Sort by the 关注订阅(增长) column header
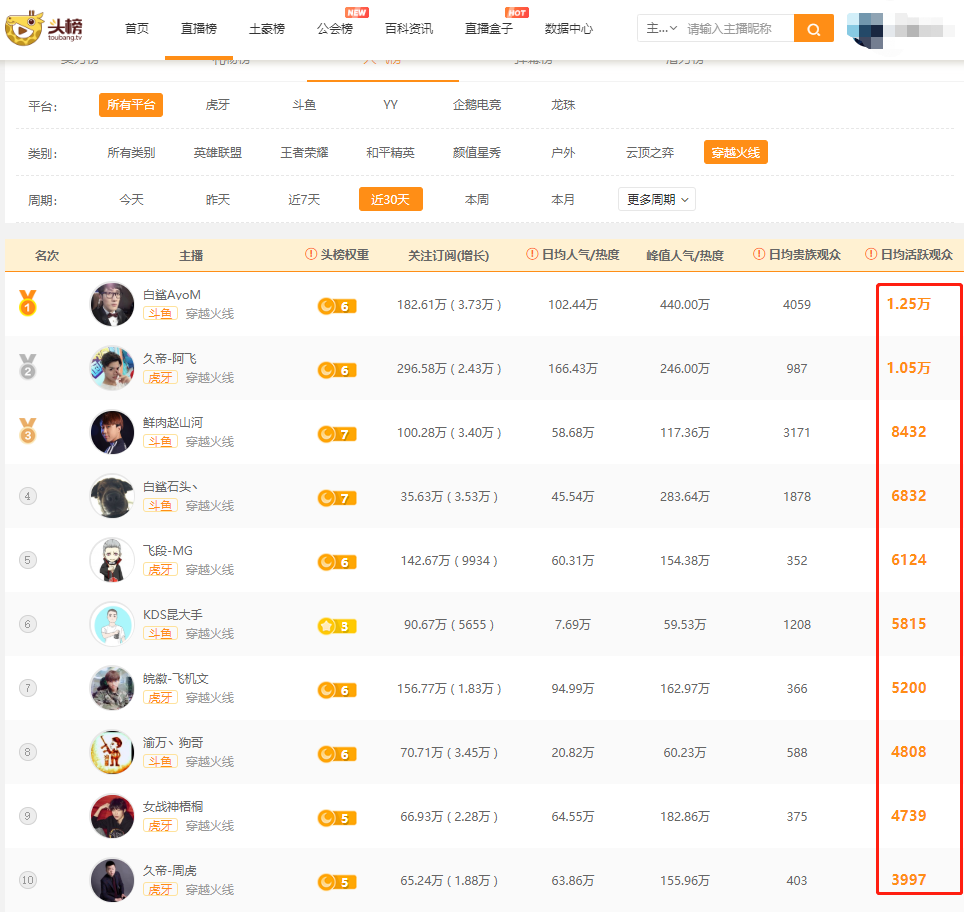This screenshot has width=964, height=912. tap(449, 255)
